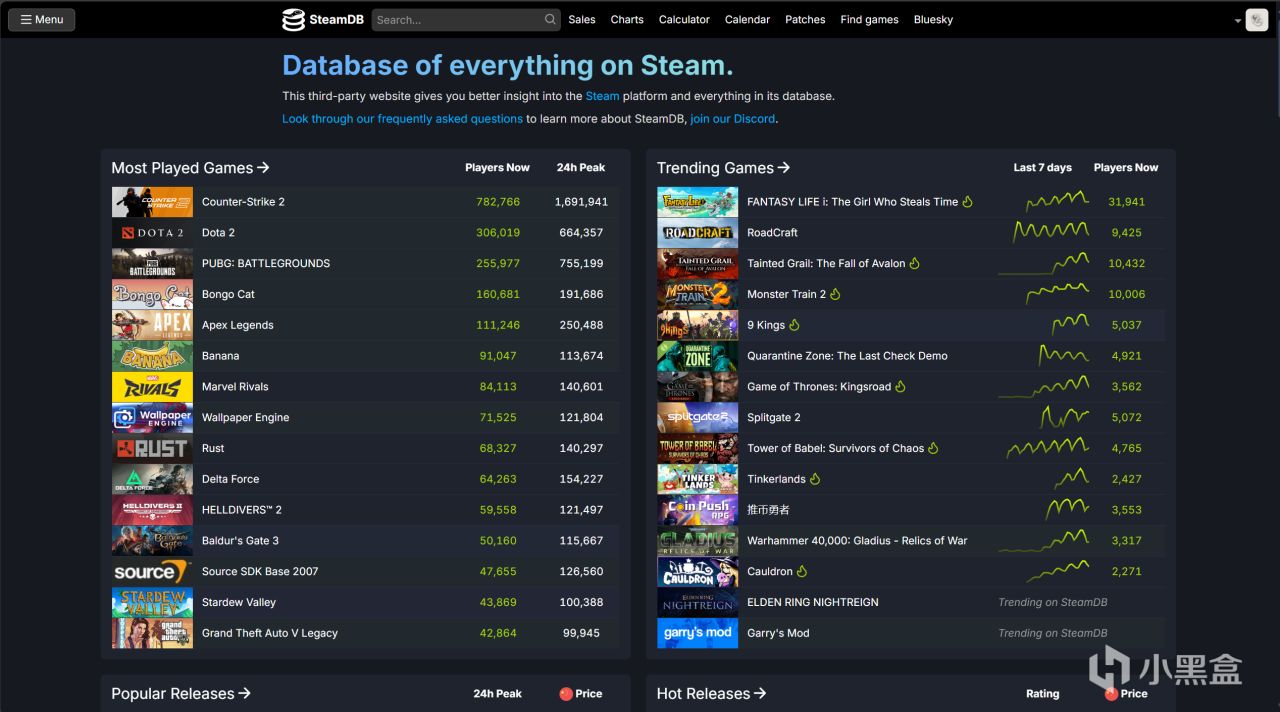Open the 推币勇者 game title
The width and height of the screenshot is (1280, 712).
tap(768, 510)
